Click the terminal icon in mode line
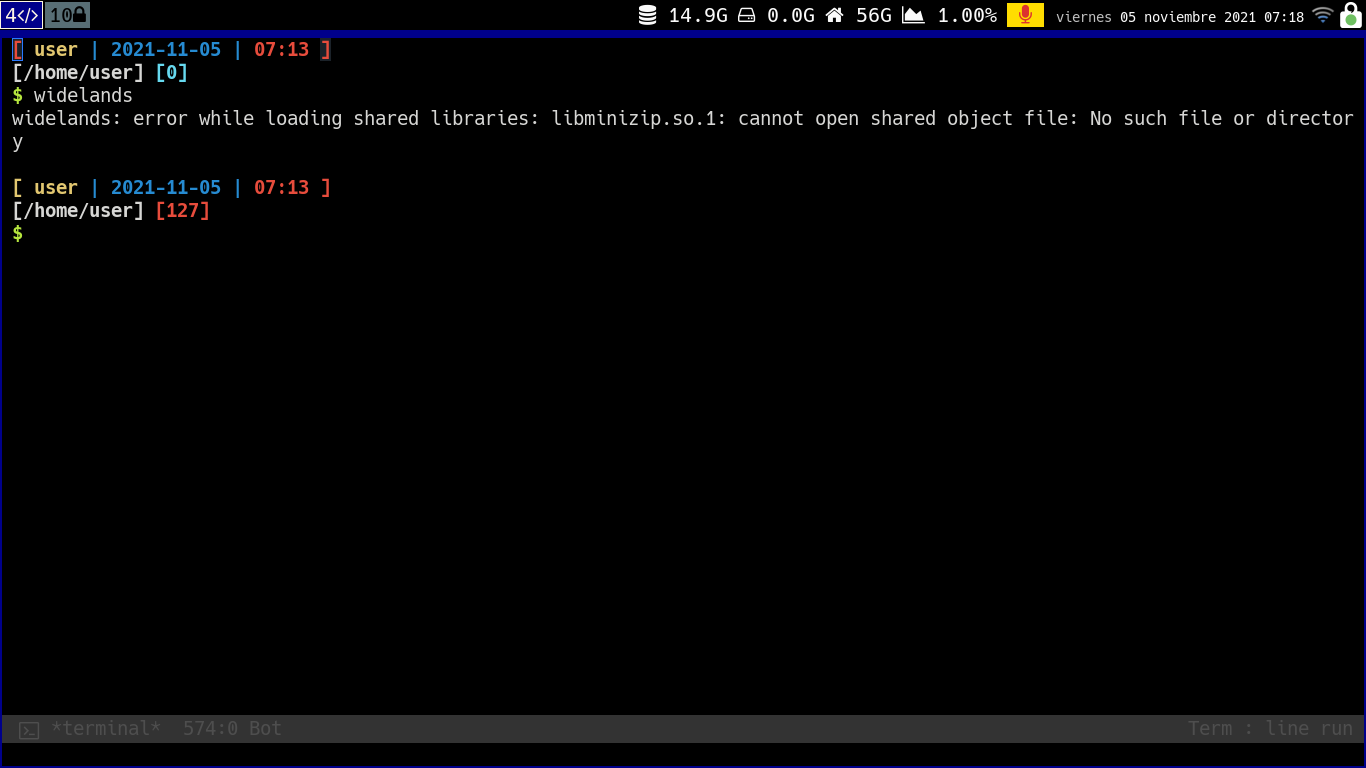Screen dimensions: 1366x768 click(x=29, y=730)
